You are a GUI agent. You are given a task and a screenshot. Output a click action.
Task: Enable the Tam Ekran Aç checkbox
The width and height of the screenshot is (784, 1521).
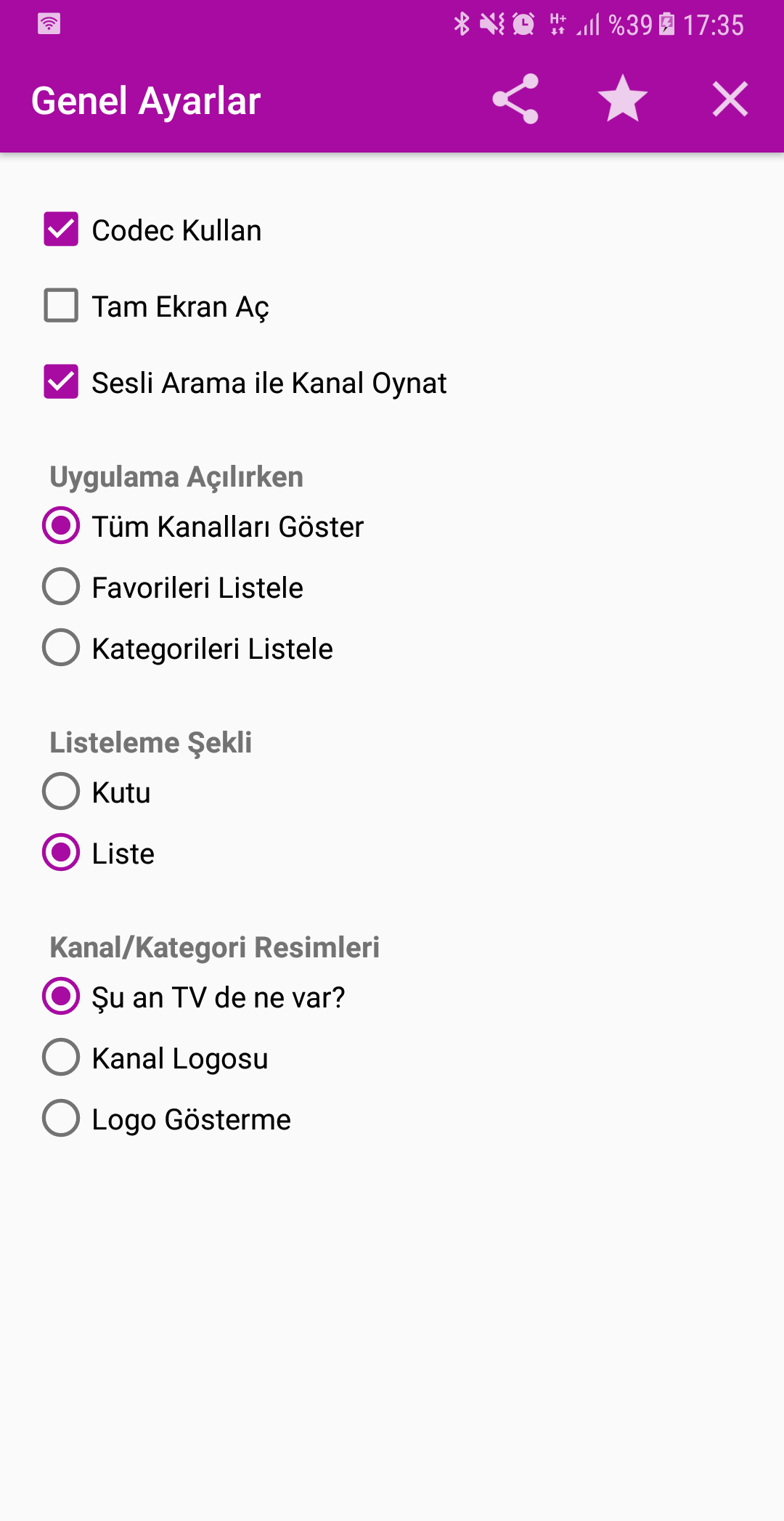click(x=61, y=306)
